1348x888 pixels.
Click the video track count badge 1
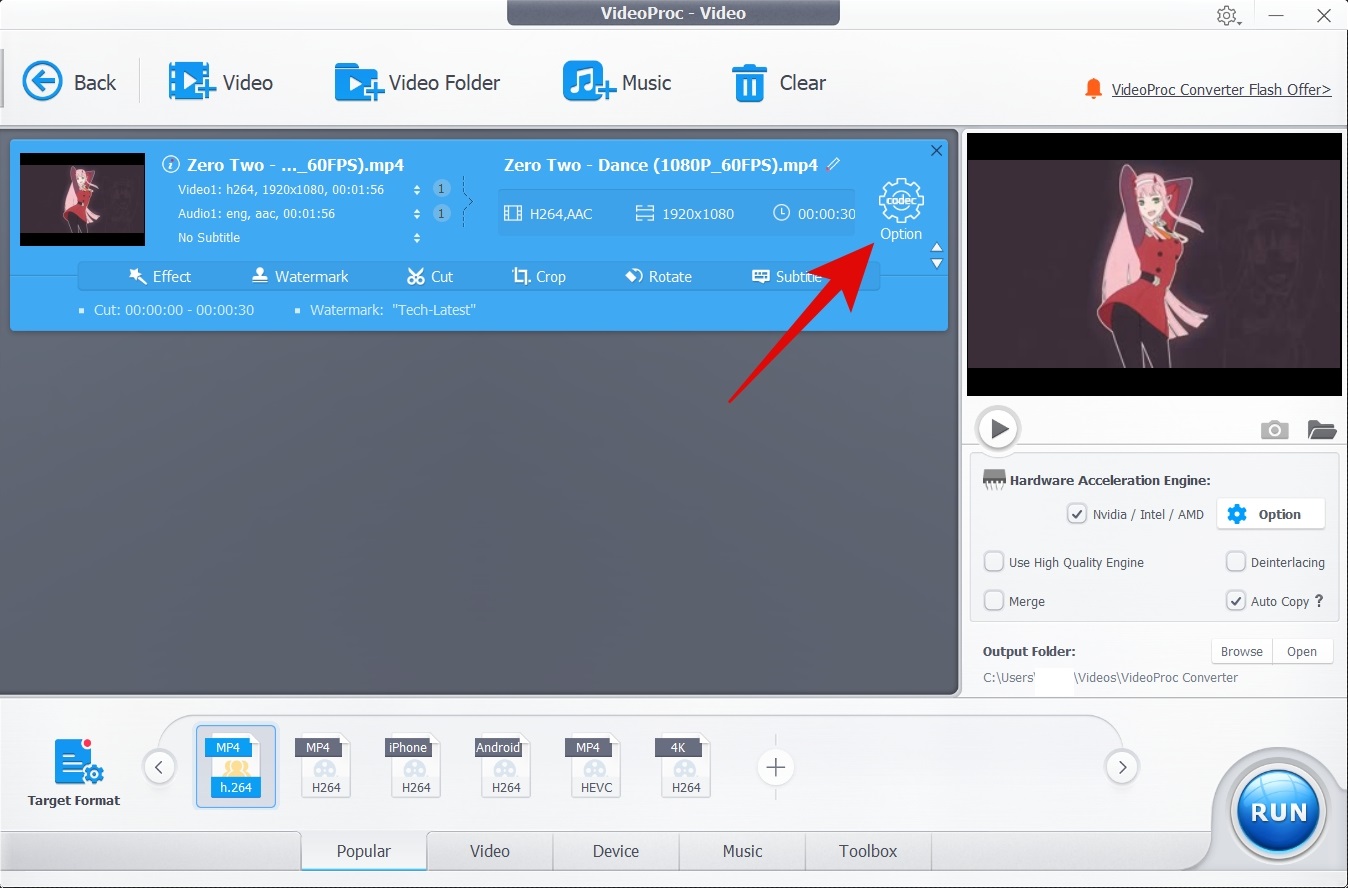pyautogui.click(x=441, y=189)
